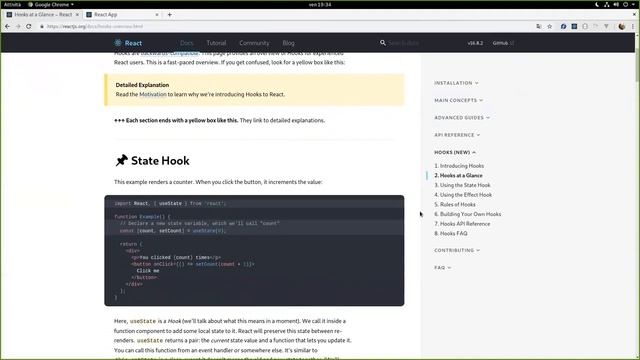Screen dimensions: 640x360
Task: Click the padlock icon in the address bar
Action: [x=42, y=27]
